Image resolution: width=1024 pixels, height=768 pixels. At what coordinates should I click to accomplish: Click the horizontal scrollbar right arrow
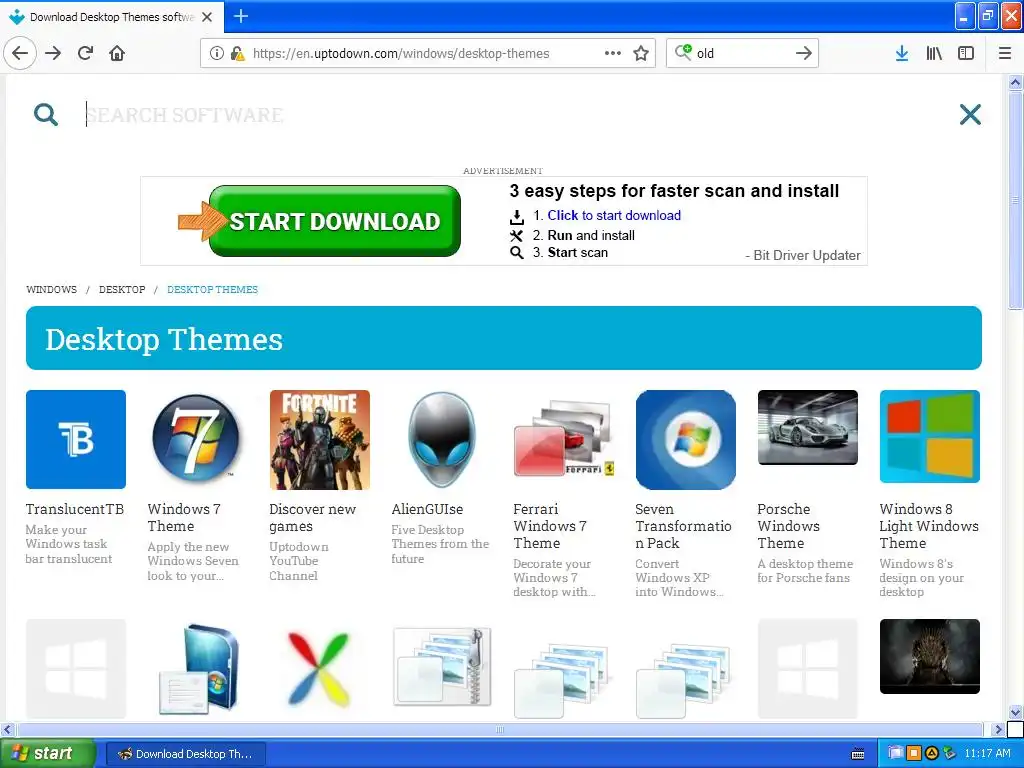click(997, 729)
